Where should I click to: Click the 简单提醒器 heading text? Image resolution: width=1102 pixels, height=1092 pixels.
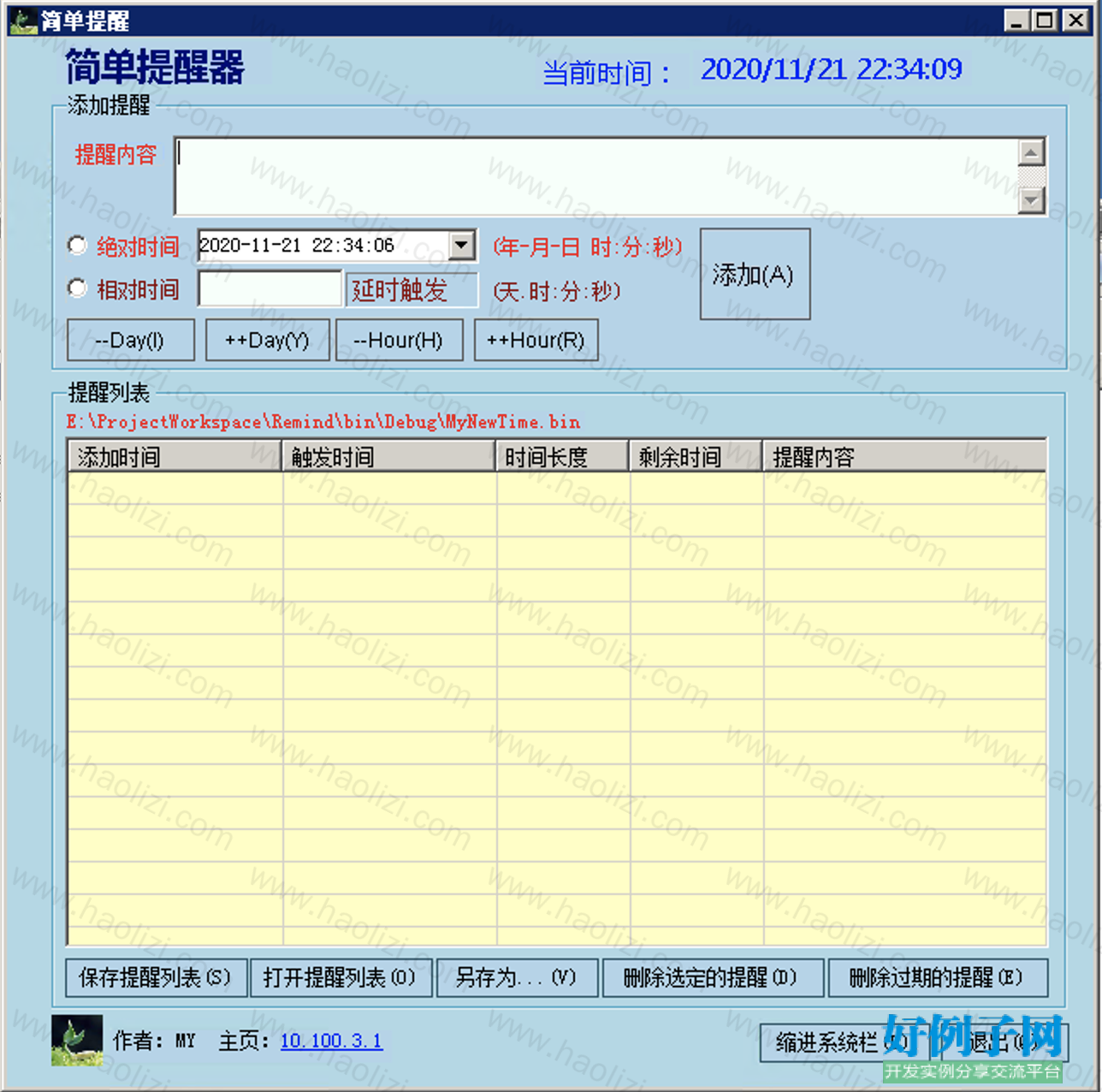[x=155, y=67]
